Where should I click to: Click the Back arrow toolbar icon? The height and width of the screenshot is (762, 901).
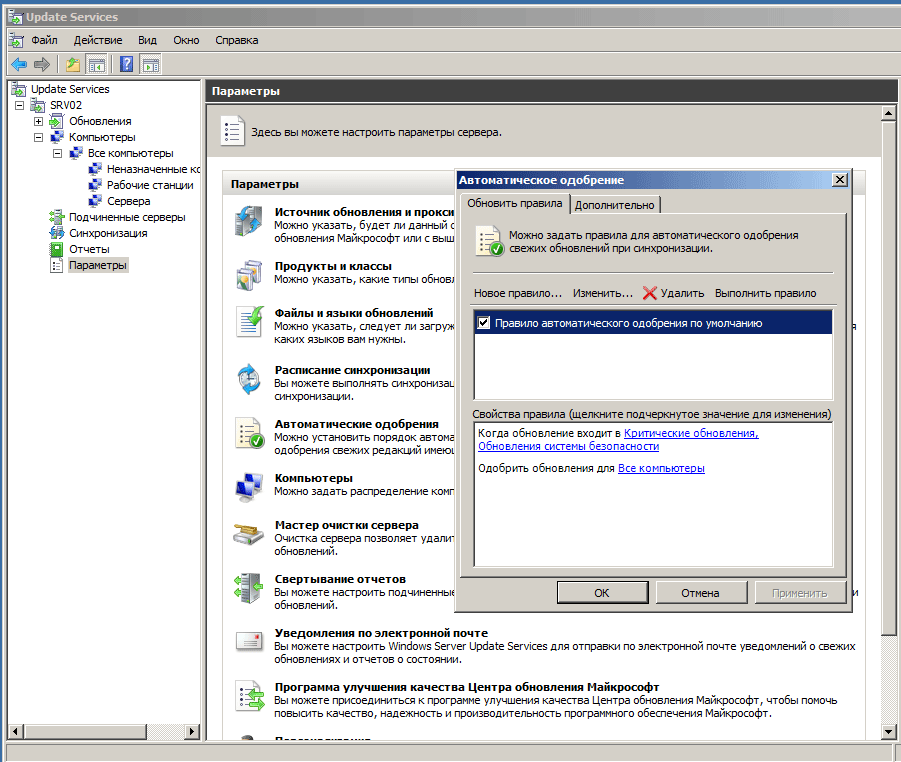pyautogui.click(x=18, y=65)
